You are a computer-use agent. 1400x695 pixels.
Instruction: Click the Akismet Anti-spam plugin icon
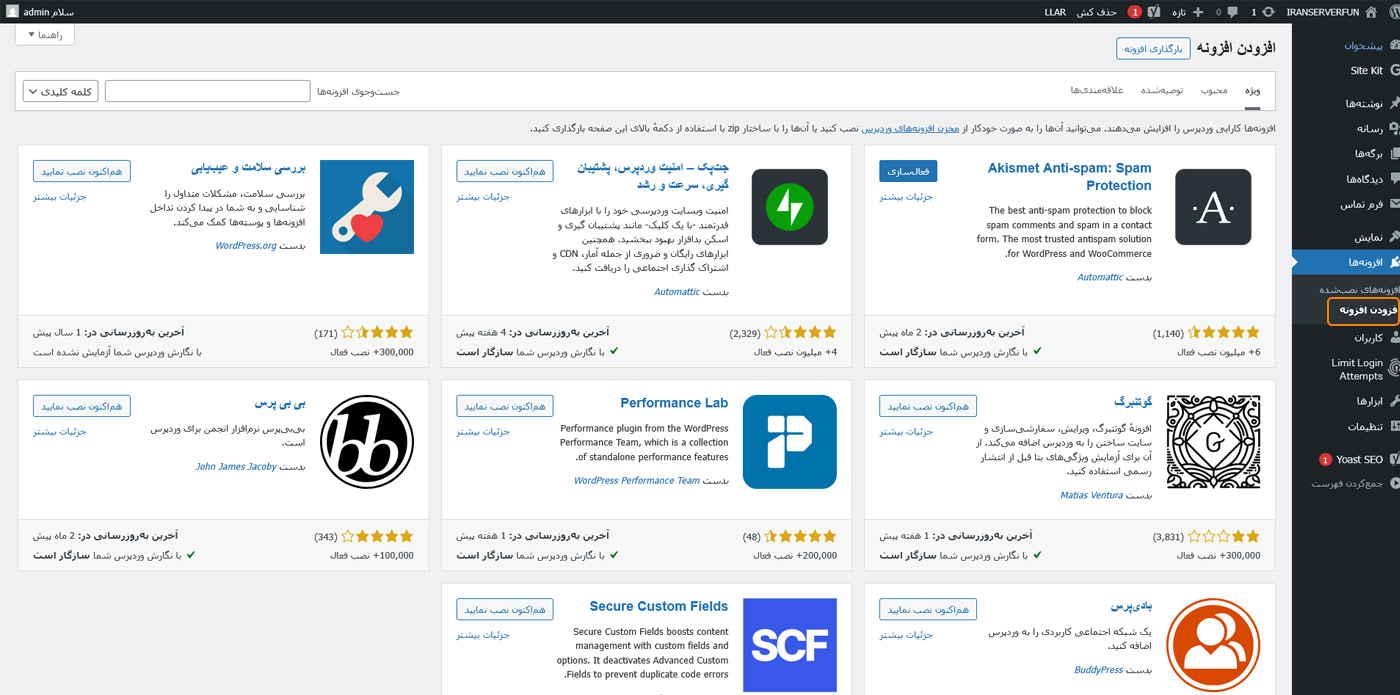(1212, 207)
